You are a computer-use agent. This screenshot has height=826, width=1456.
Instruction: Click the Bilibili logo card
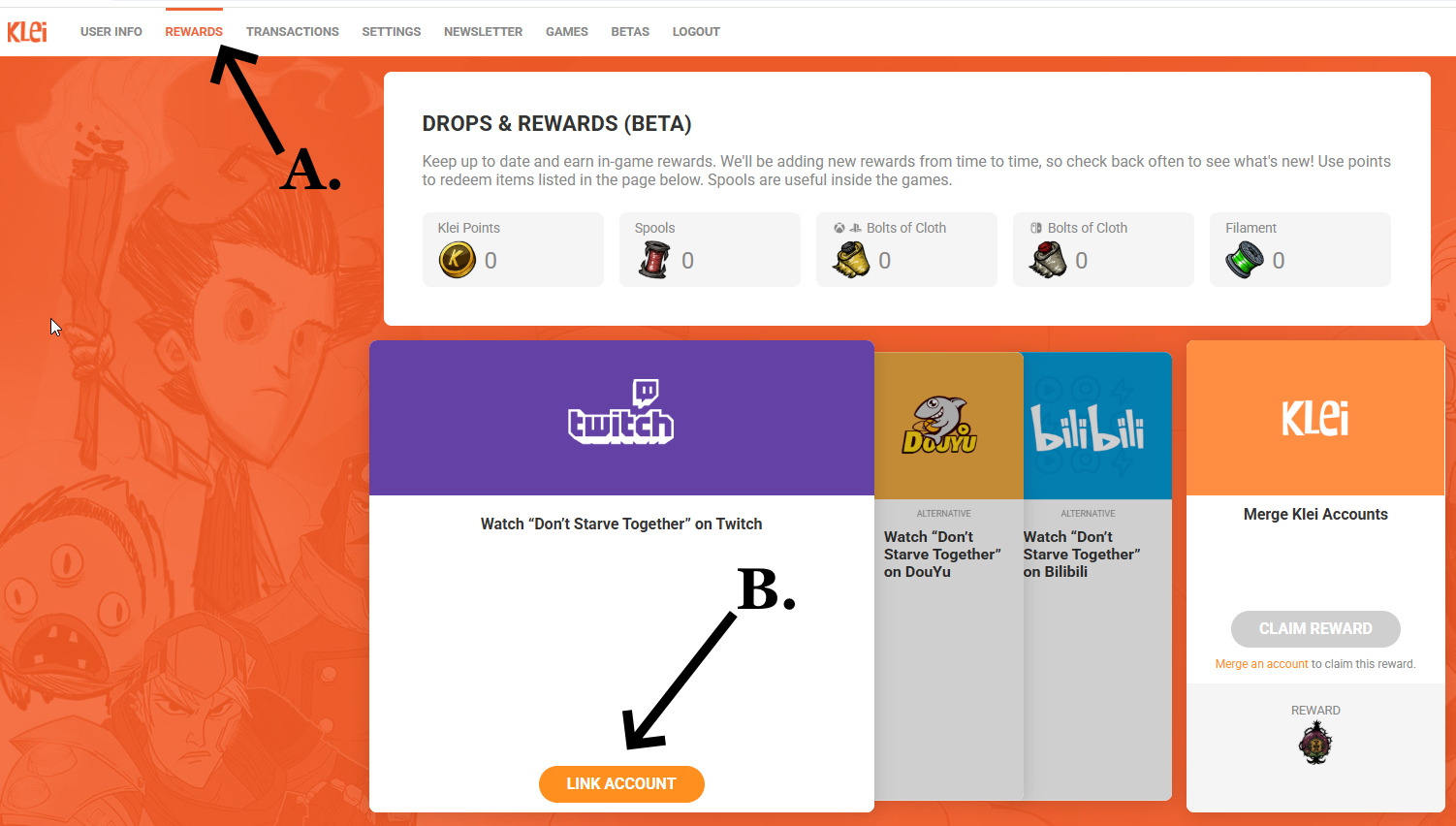(1097, 426)
